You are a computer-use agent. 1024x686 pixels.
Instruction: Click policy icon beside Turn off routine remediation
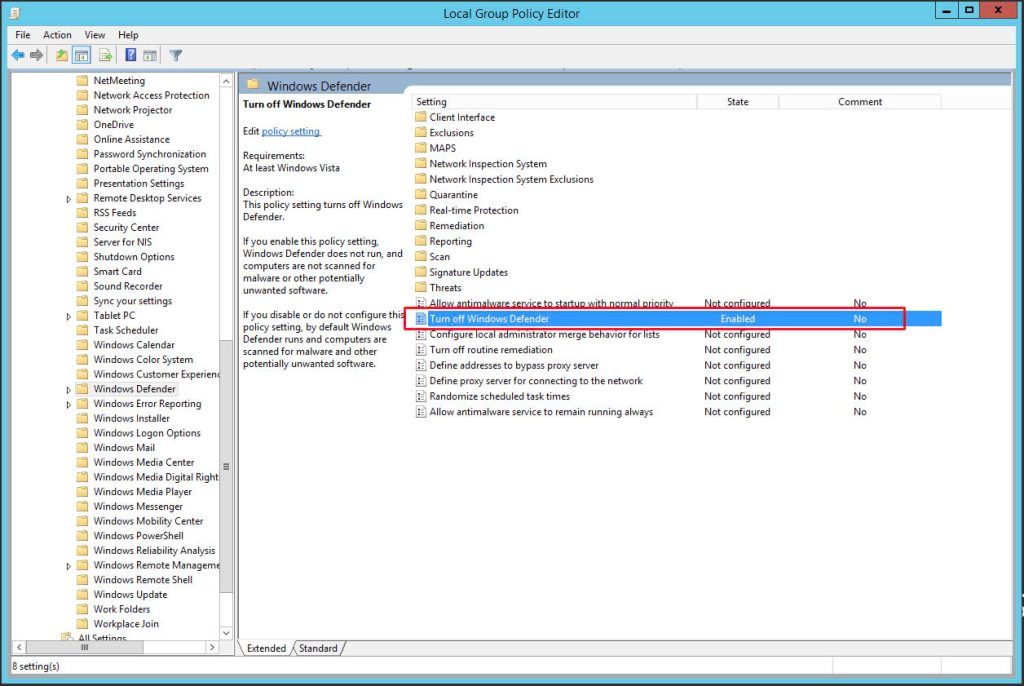coord(421,350)
